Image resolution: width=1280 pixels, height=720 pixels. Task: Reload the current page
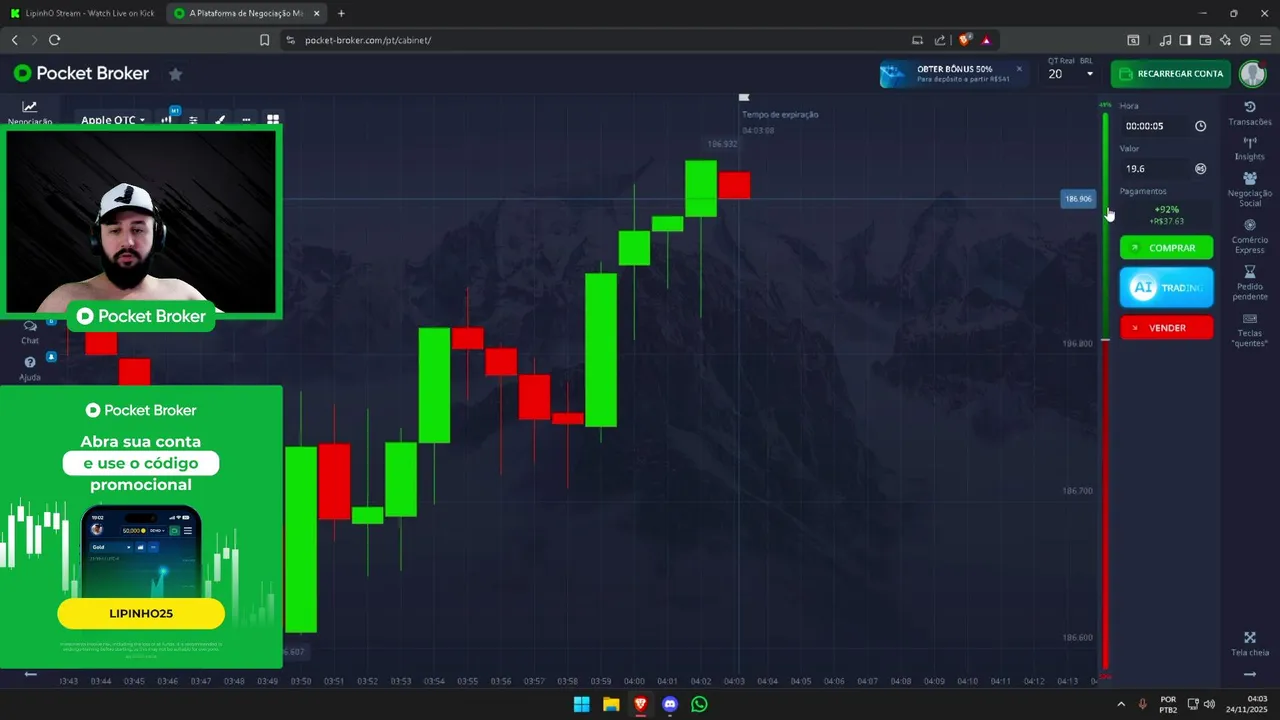click(x=54, y=40)
